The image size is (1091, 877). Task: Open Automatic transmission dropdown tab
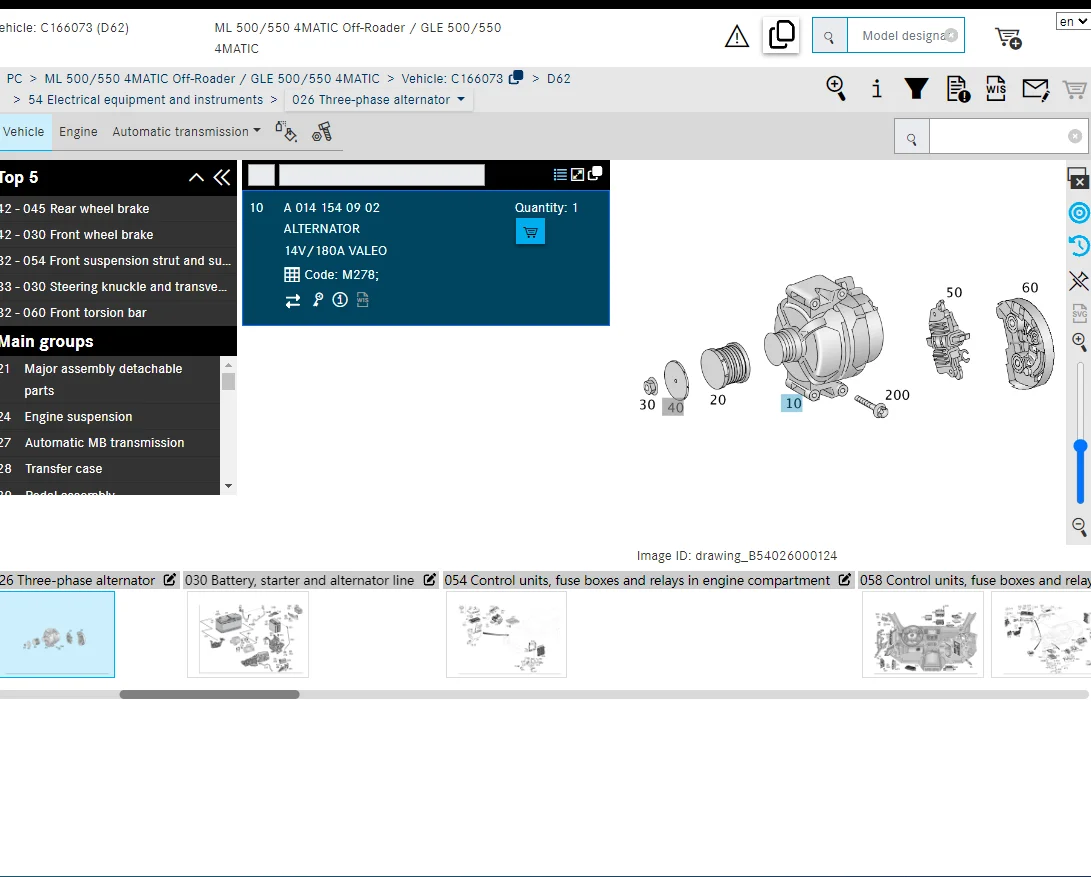click(x=186, y=132)
